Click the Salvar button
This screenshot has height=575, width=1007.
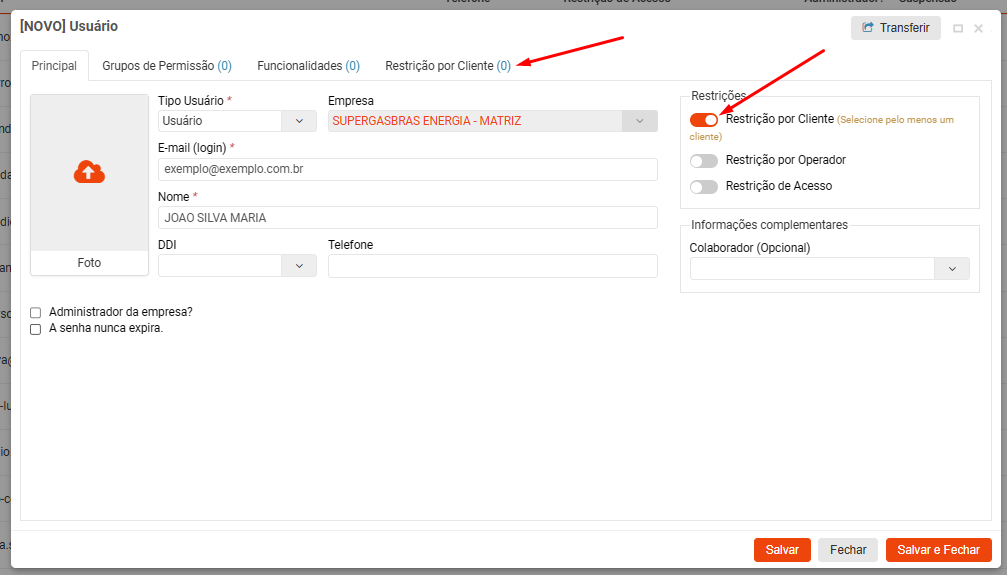pos(781,550)
